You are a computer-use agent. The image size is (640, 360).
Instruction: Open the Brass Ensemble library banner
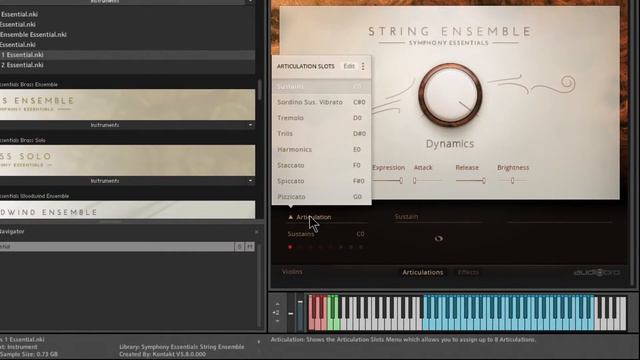(x=127, y=104)
